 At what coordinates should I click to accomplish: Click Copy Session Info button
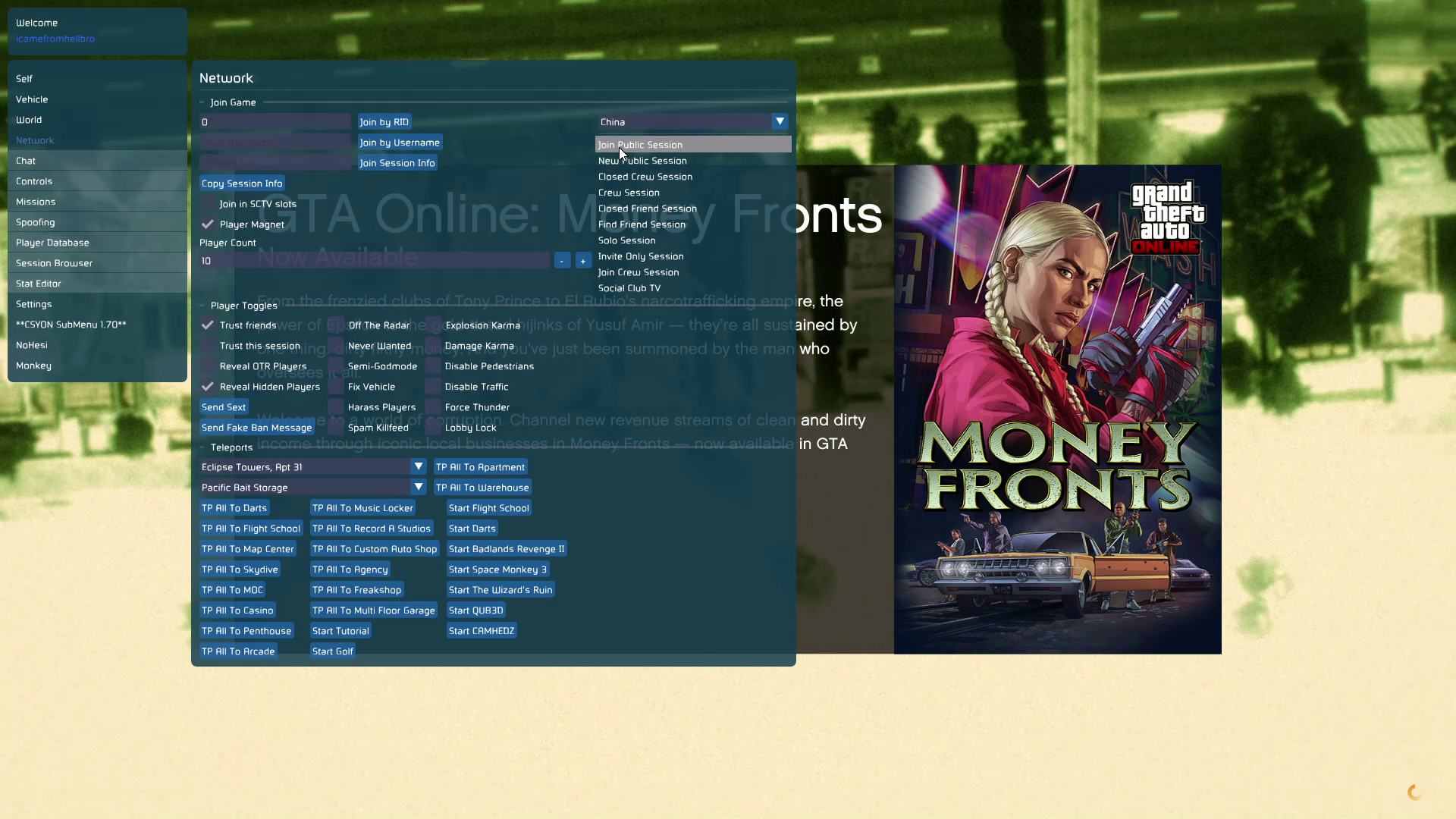point(242,184)
